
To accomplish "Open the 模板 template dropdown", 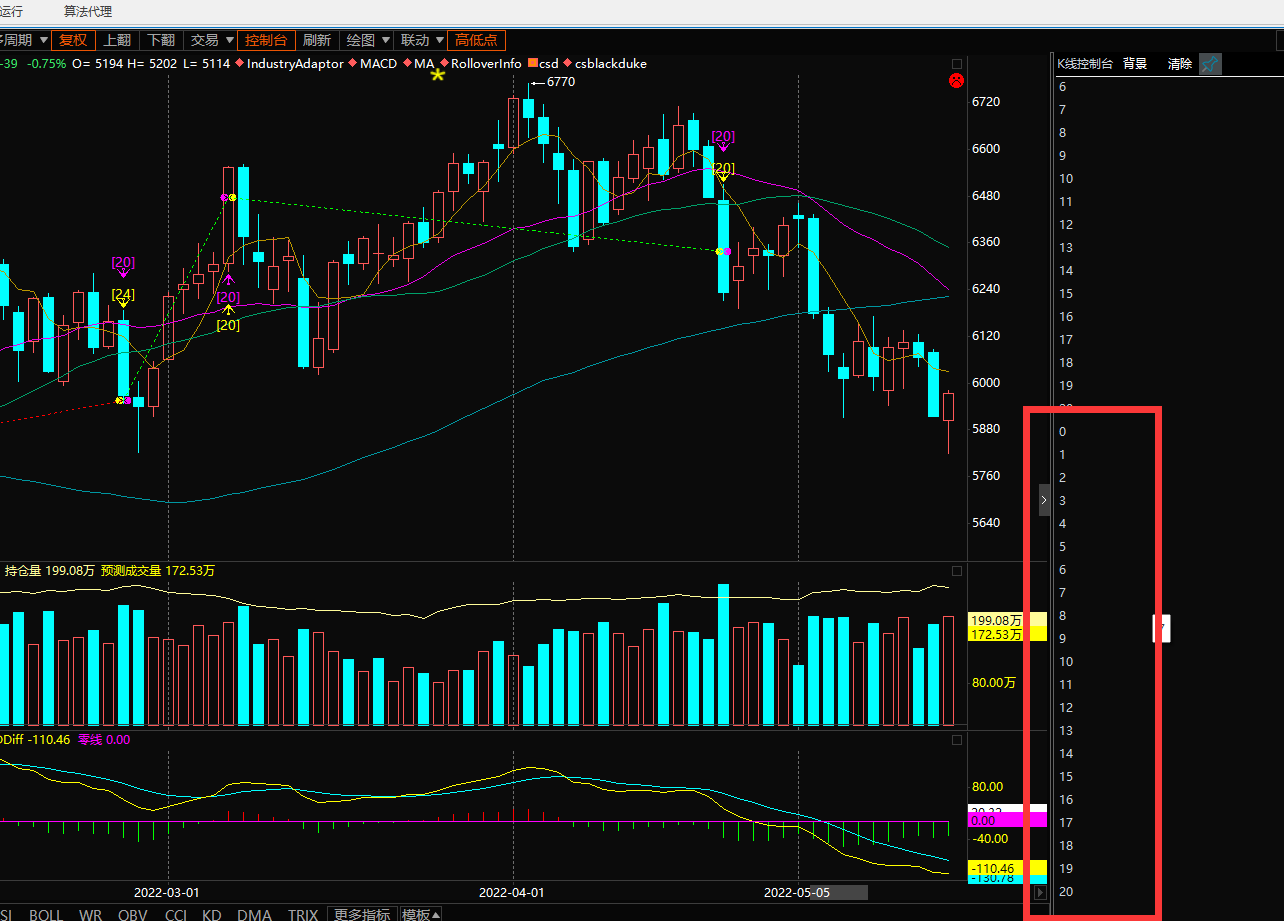I will (x=421, y=914).
